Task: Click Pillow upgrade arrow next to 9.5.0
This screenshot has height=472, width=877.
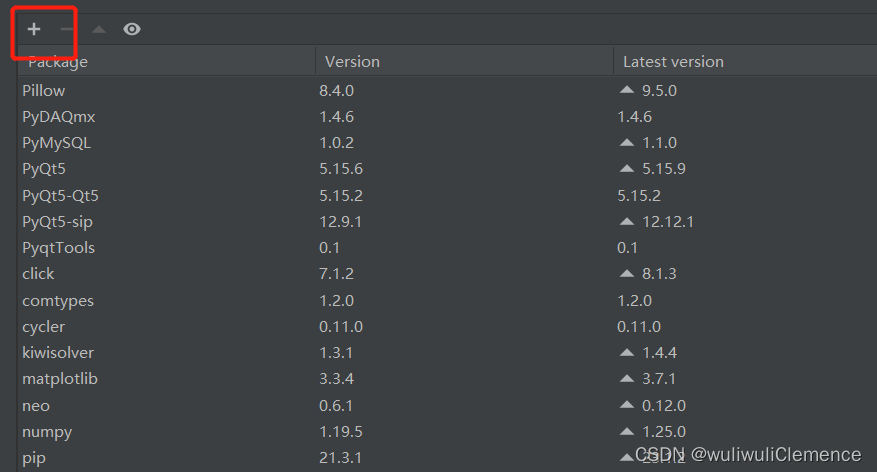Action: point(627,89)
